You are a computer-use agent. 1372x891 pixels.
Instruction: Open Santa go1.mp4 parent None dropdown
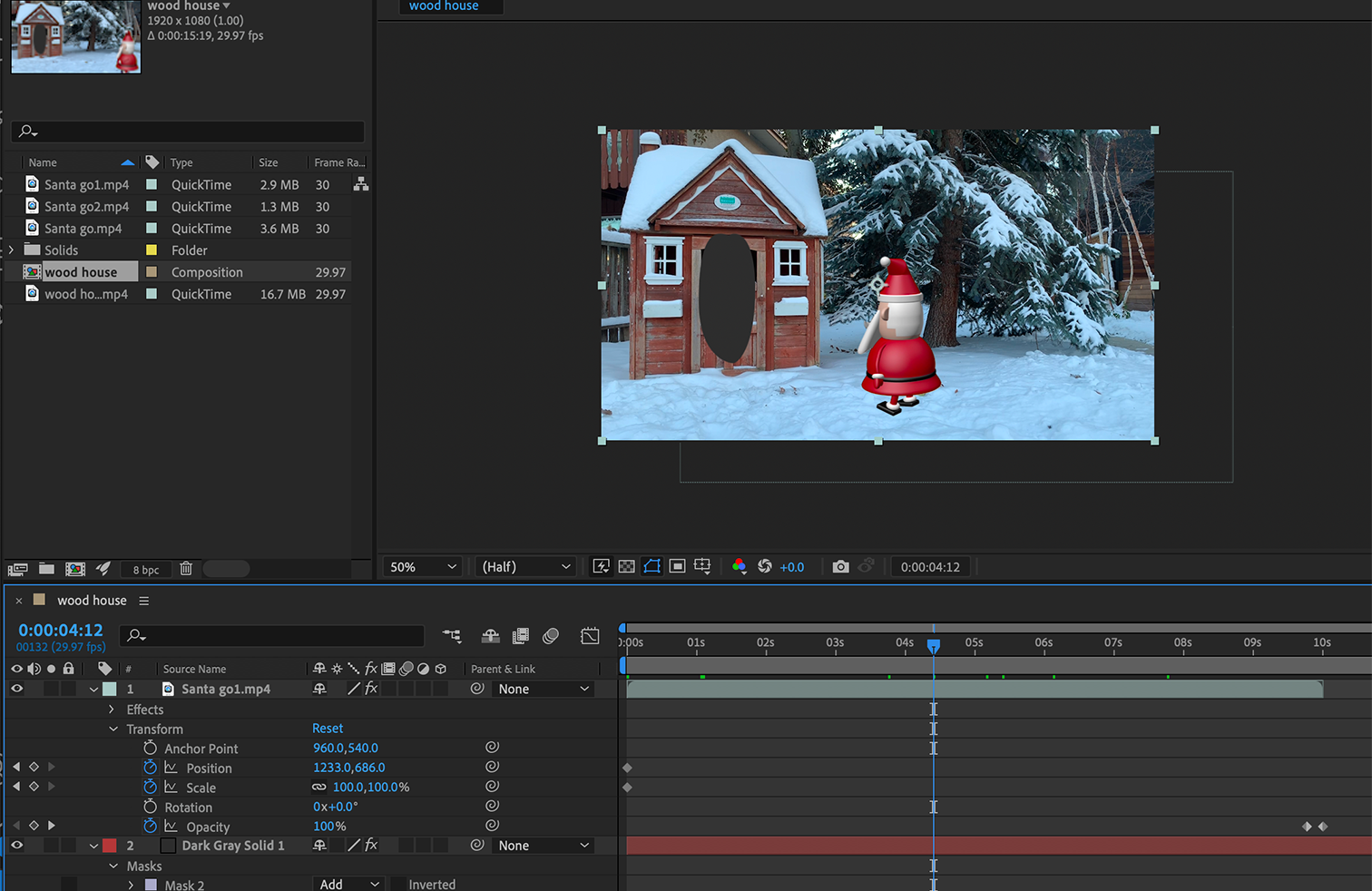pyautogui.click(x=544, y=690)
